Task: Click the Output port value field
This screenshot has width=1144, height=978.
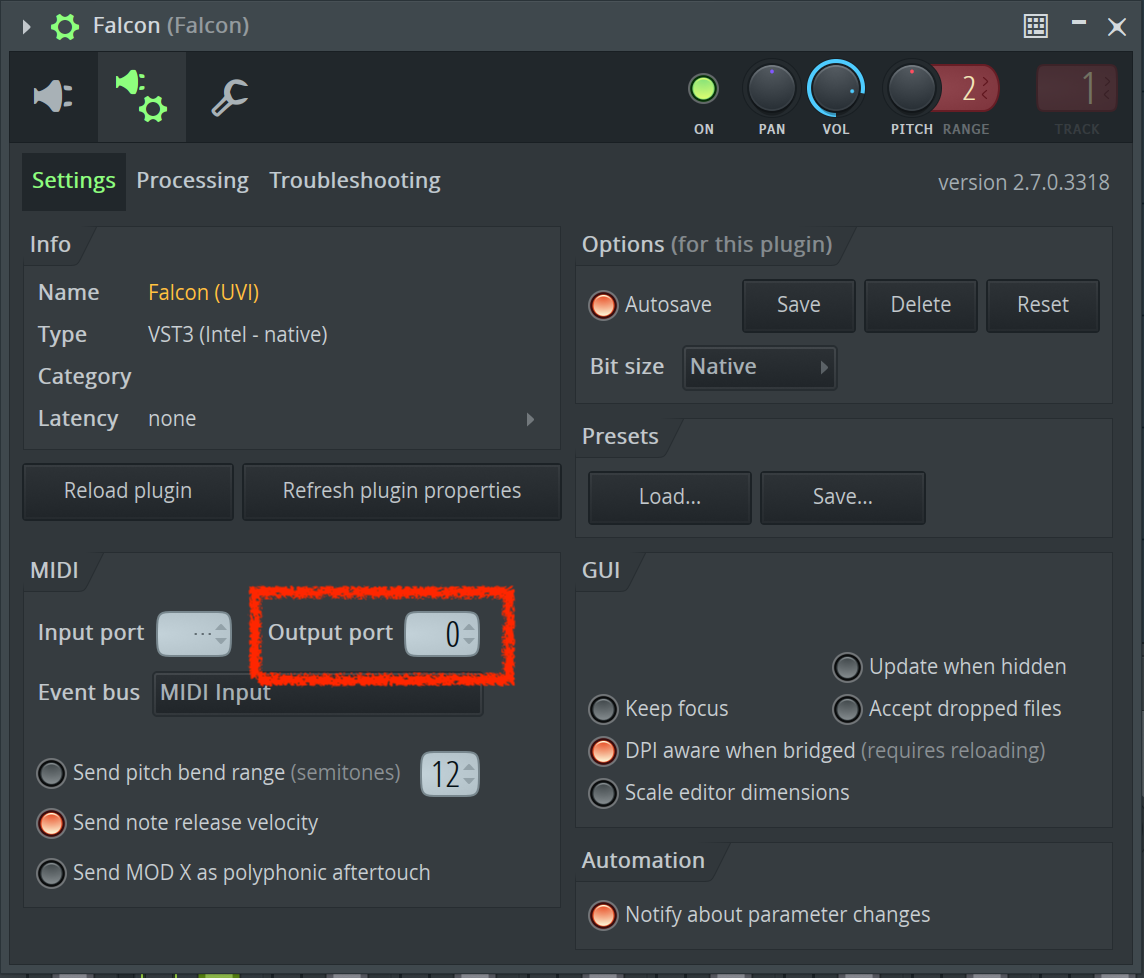Action: point(442,633)
